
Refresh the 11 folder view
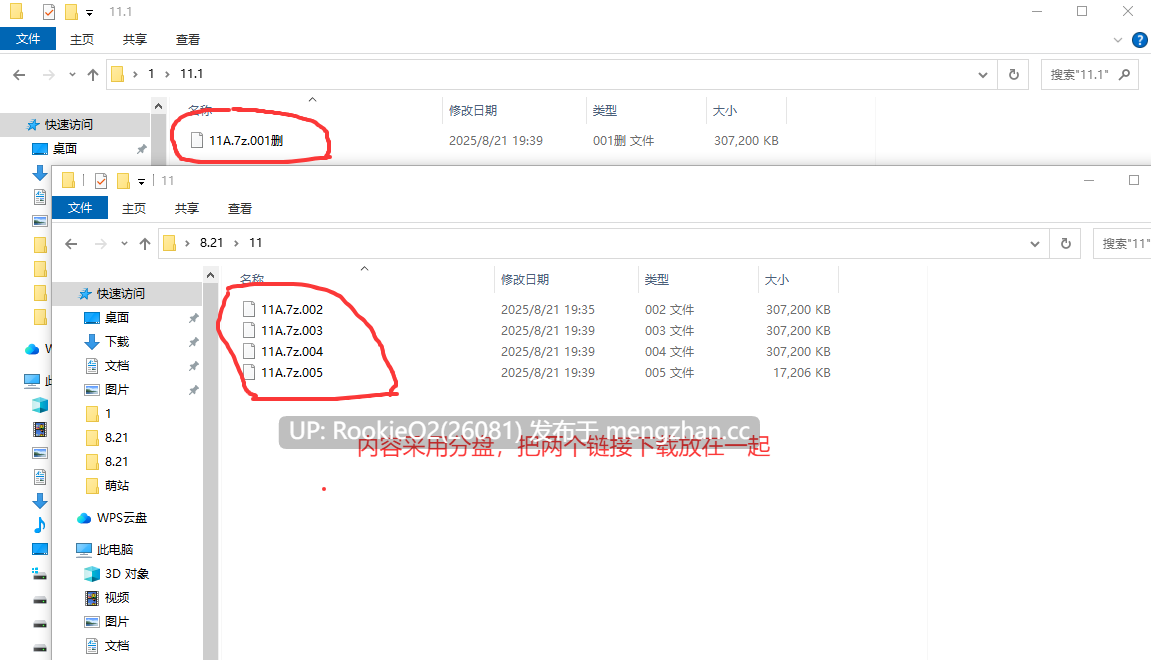[1066, 244]
